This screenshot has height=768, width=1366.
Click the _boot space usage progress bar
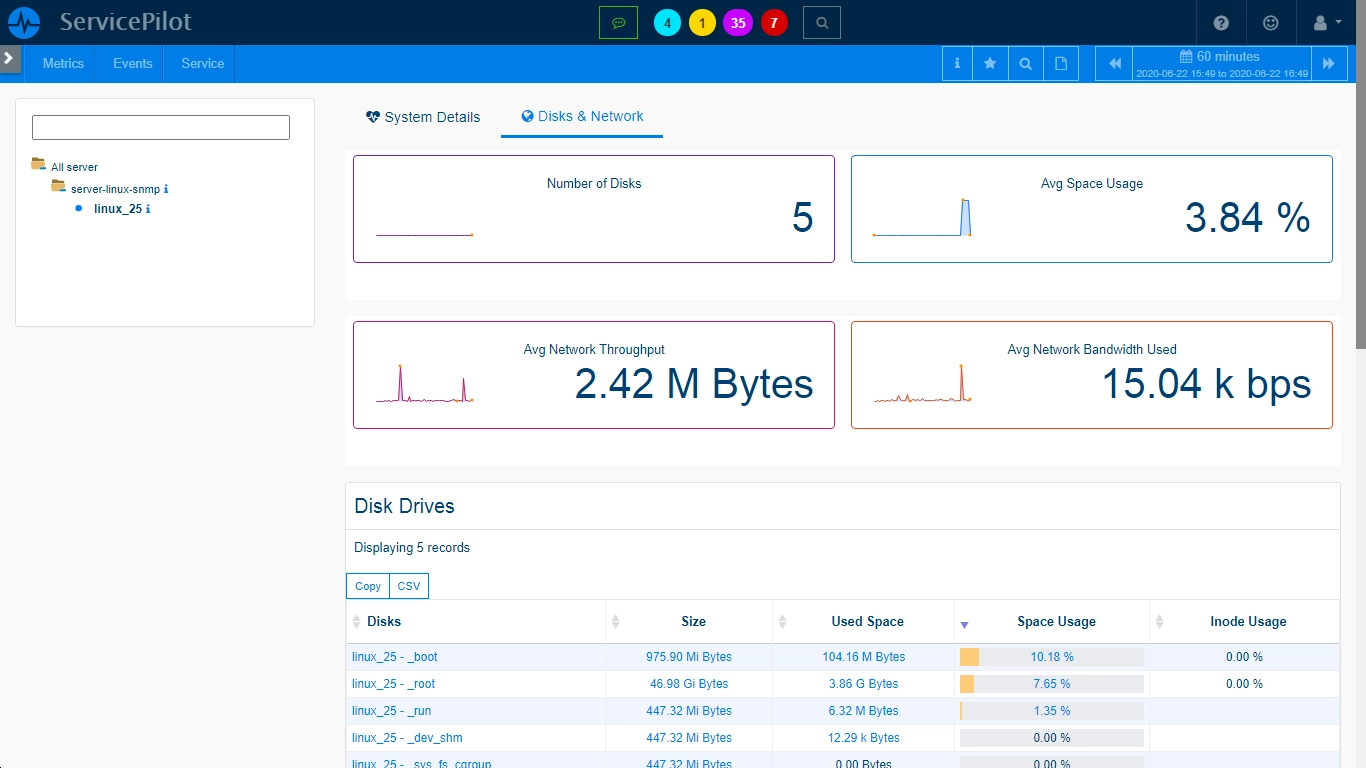click(1052, 657)
